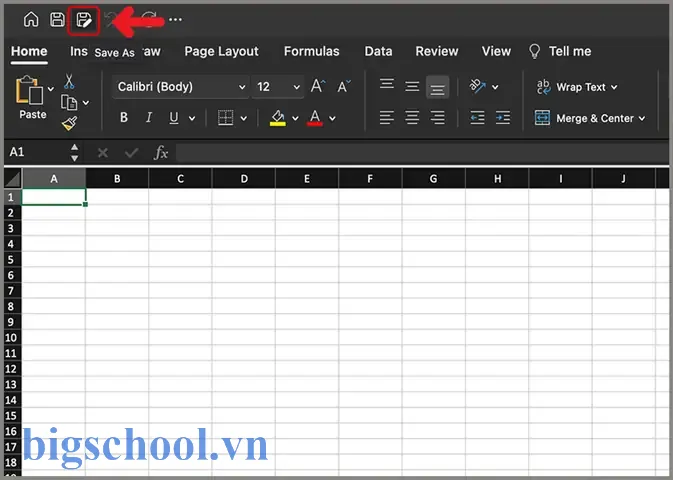Click the Copy icon
The width and height of the screenshot is (673, 480).
pyautogui.click(x=69, y=102)
